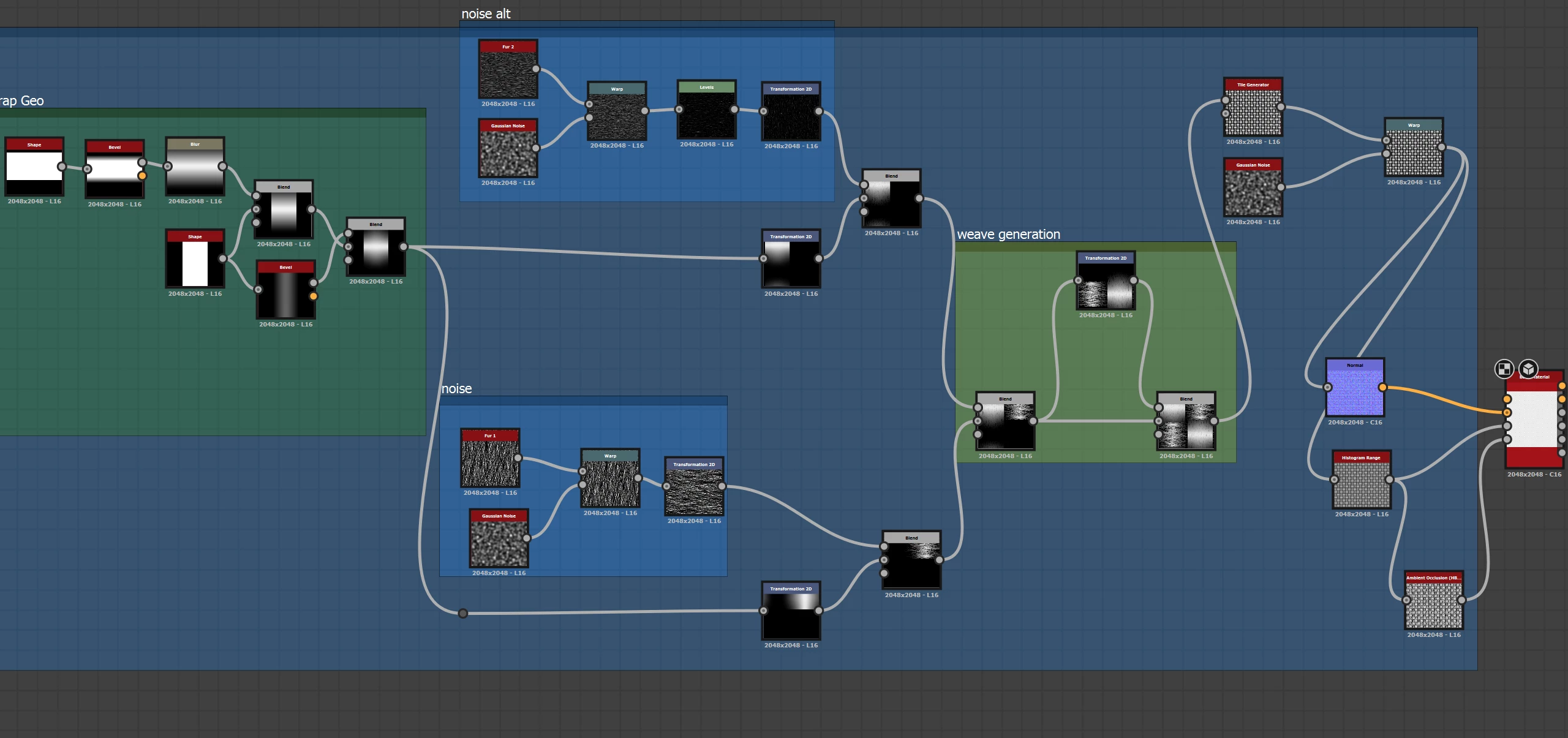The image size is (1568, 738).
Task: Click the Blur node's input connector
Action: coord(168,166)
